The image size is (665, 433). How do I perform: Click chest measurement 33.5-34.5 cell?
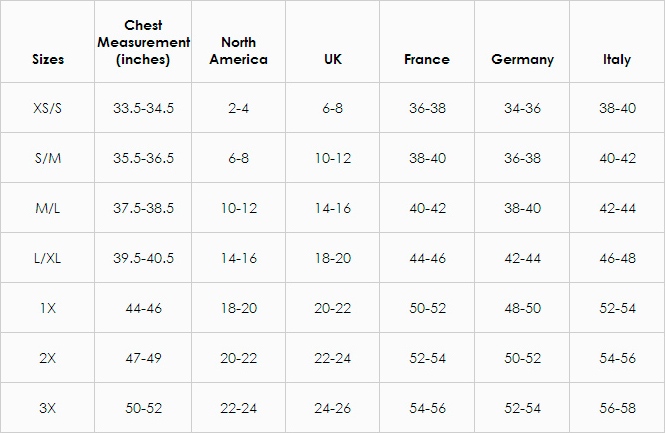(143, 108)
